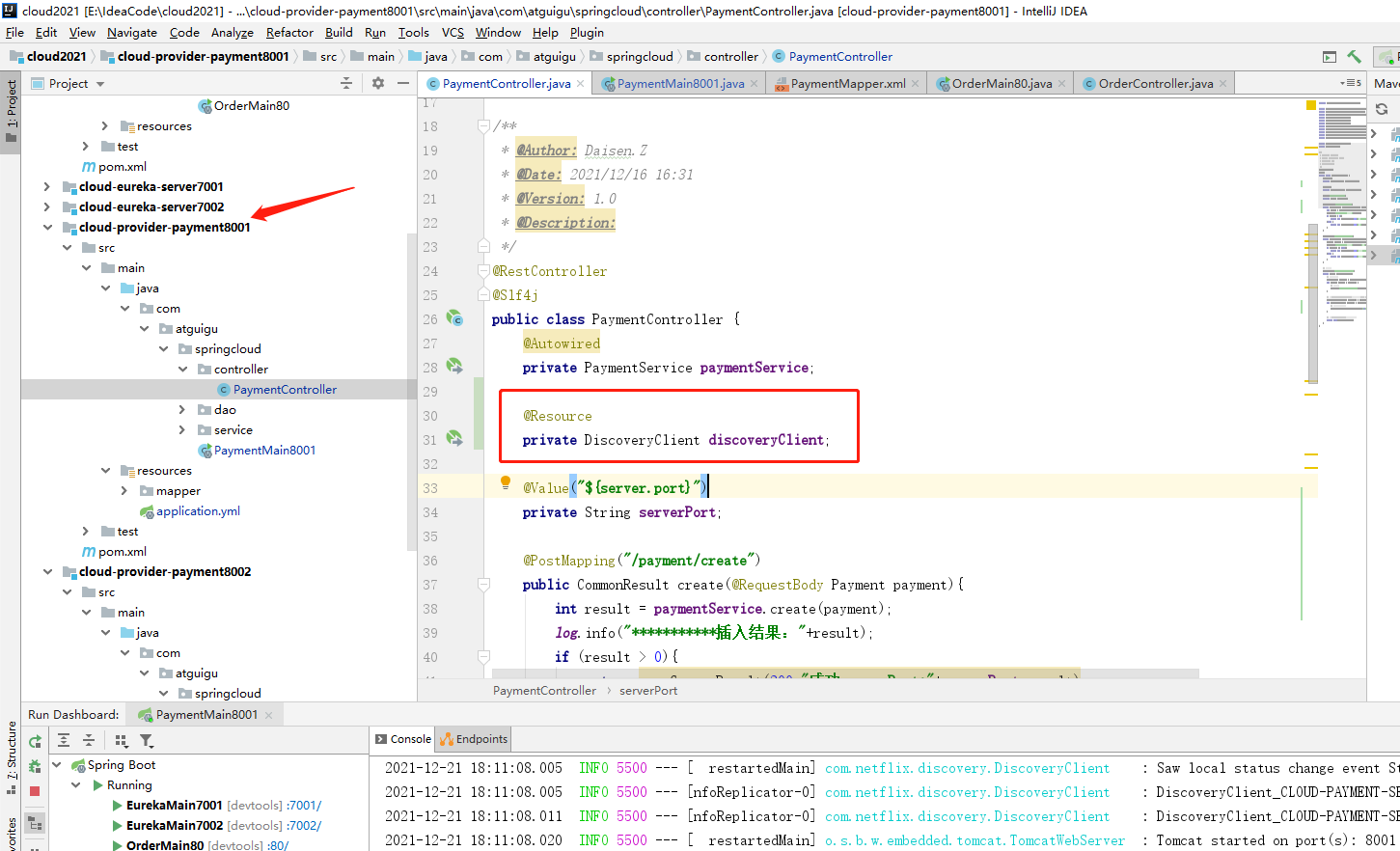
Task: Toggle the fold marker at the create method, line 37
Action: click(483, 584)
